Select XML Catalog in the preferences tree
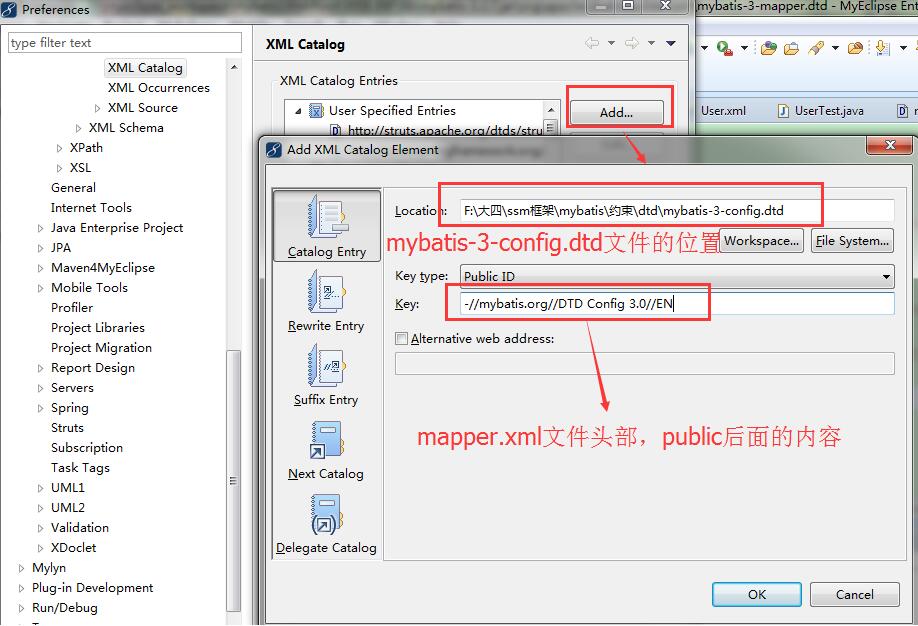Image resolution: width=918 pixels, height=626 pixels. (145, 68)
